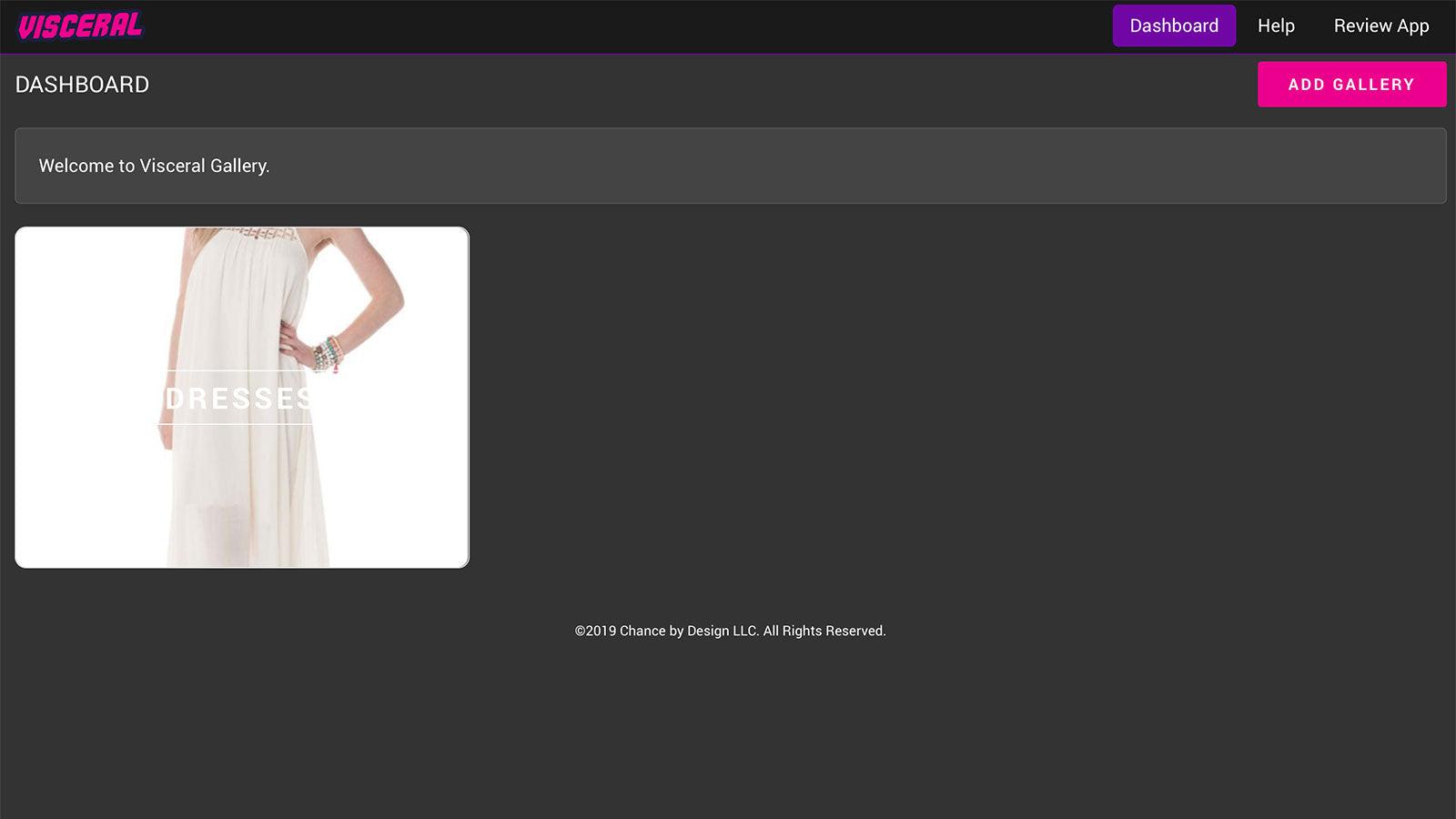Click the Welcome to Visceral Gallery text

153,167
